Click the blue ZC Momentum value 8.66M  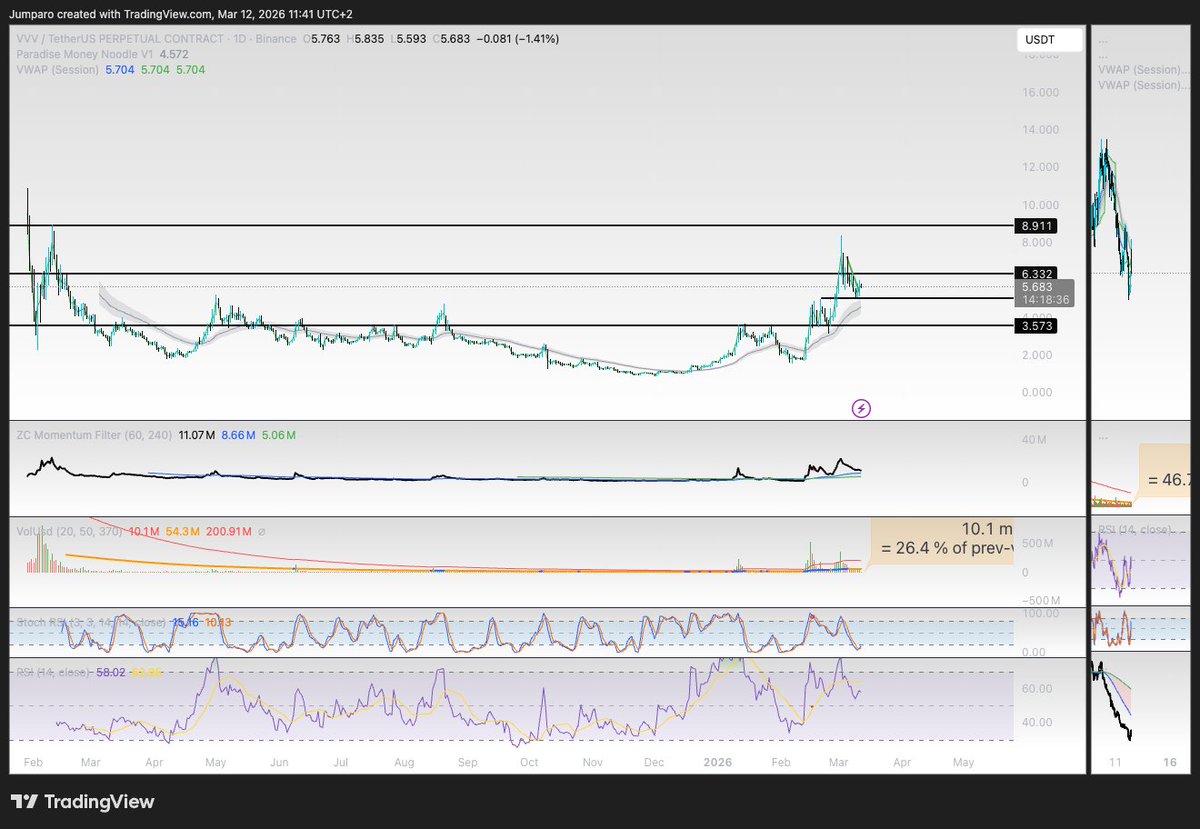click(x=238, y=435)
